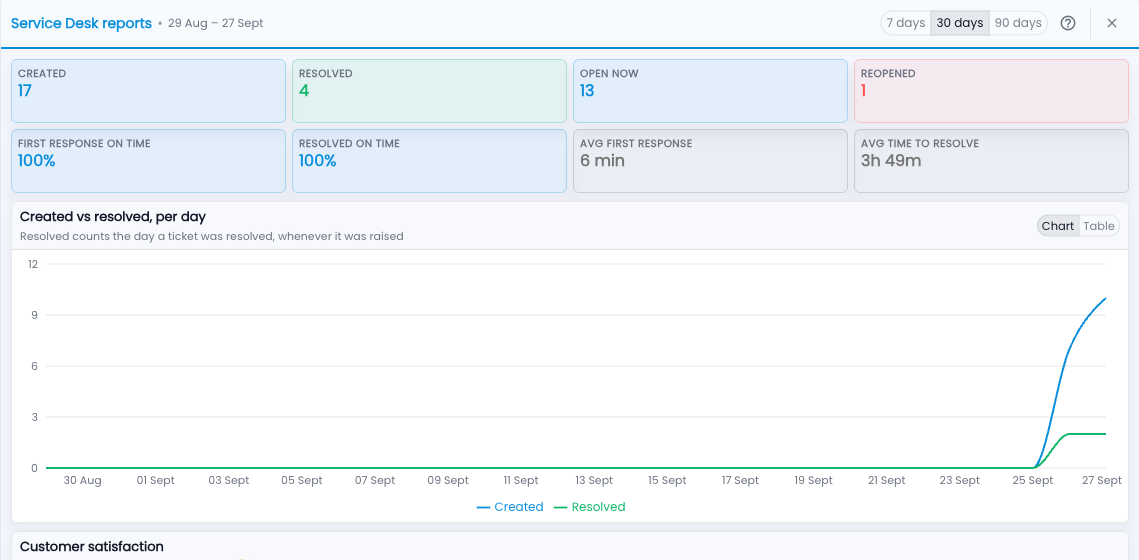1139x560 pixels.
Task: Select First Response On Time card
Action: pos(148,161)
